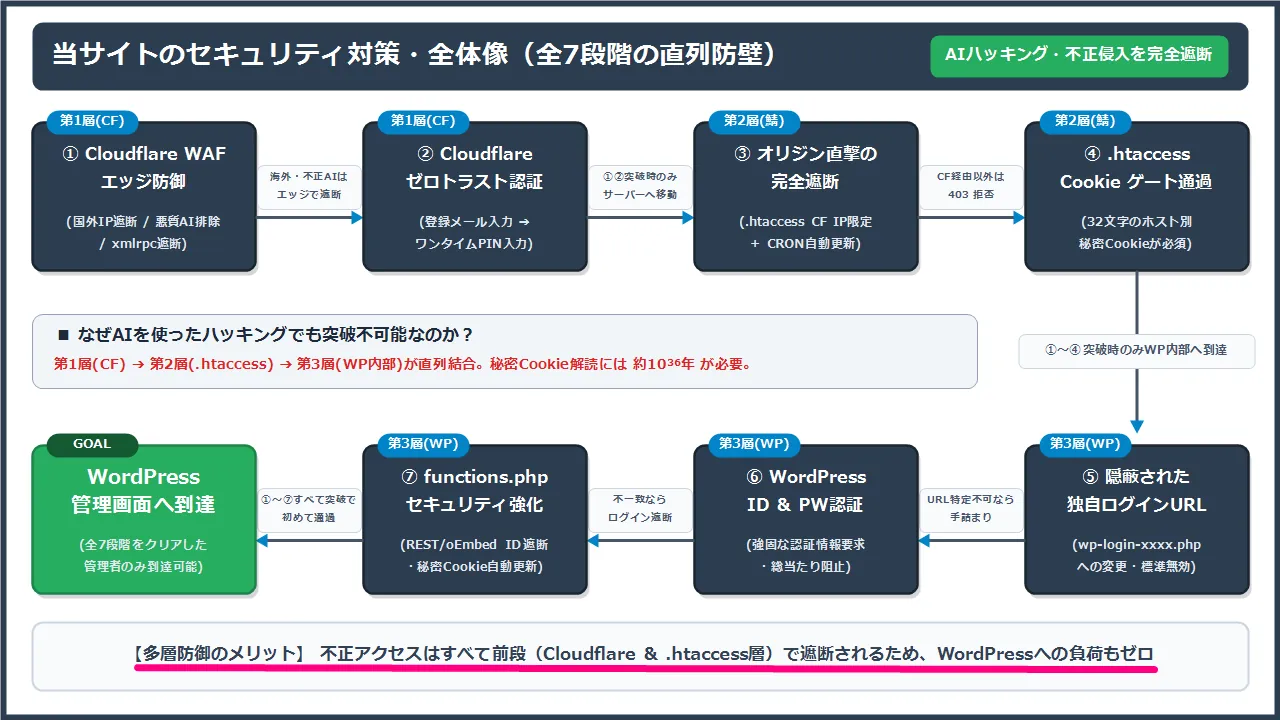
Task: Click the "第1層(CF)" tag above ゼロトラスト認証 box
Action: [x=423, y=121]
